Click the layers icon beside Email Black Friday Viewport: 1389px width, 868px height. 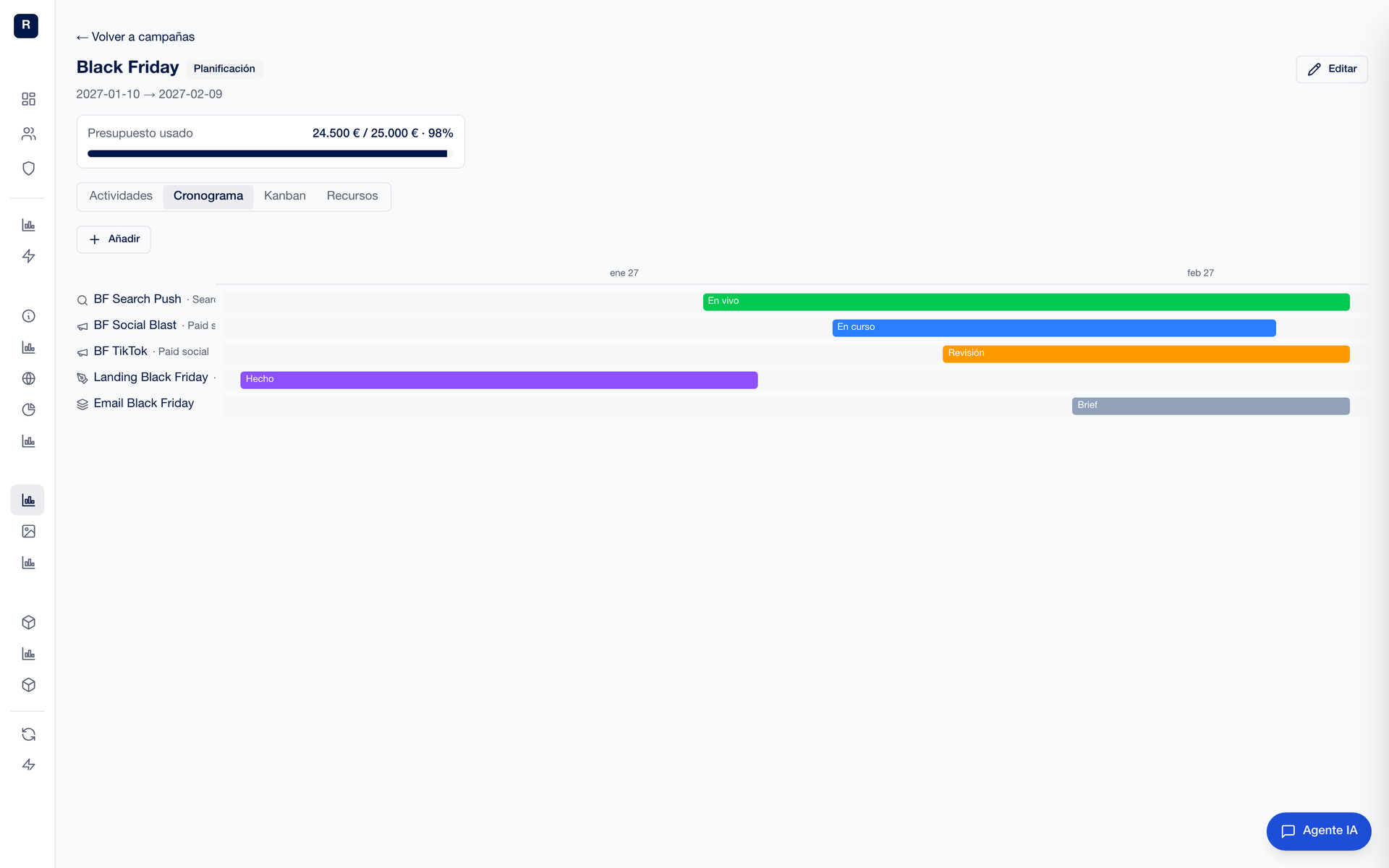82,404
